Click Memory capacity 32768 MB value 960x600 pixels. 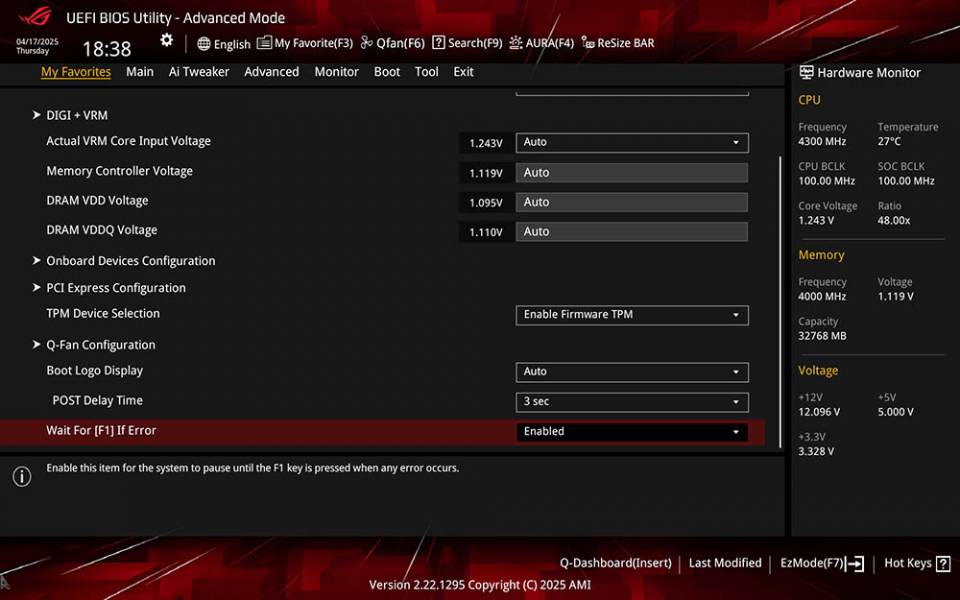822,336
